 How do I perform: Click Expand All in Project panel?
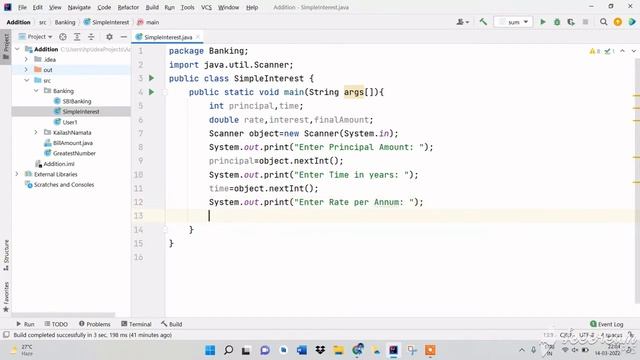(x=77, y=37)
